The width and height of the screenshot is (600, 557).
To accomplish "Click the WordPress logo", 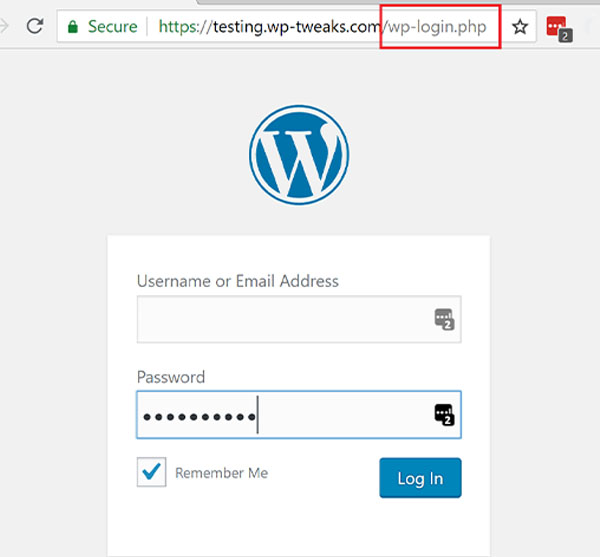I will click(x=299, y=155).
